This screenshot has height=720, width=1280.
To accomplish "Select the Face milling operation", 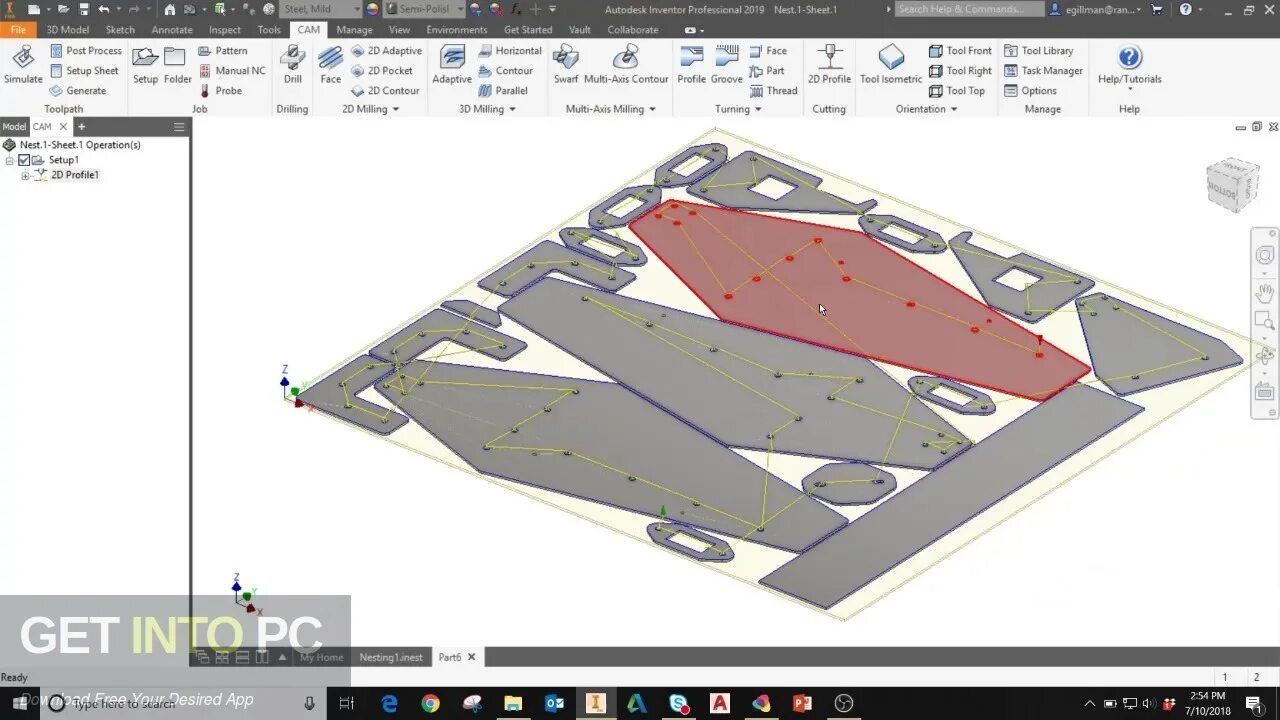I will point(331,65).
